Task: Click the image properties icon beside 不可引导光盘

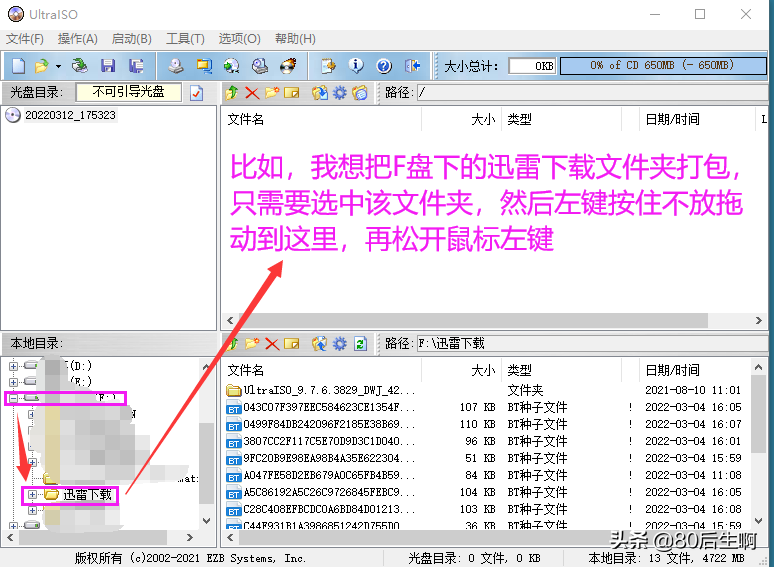Action: pos(196,93)
